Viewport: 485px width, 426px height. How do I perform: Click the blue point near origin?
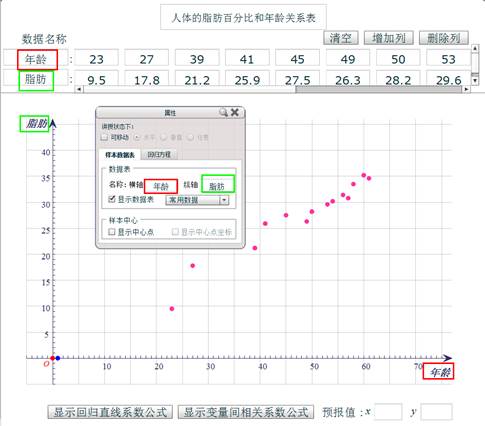click(x=58, y=358)
